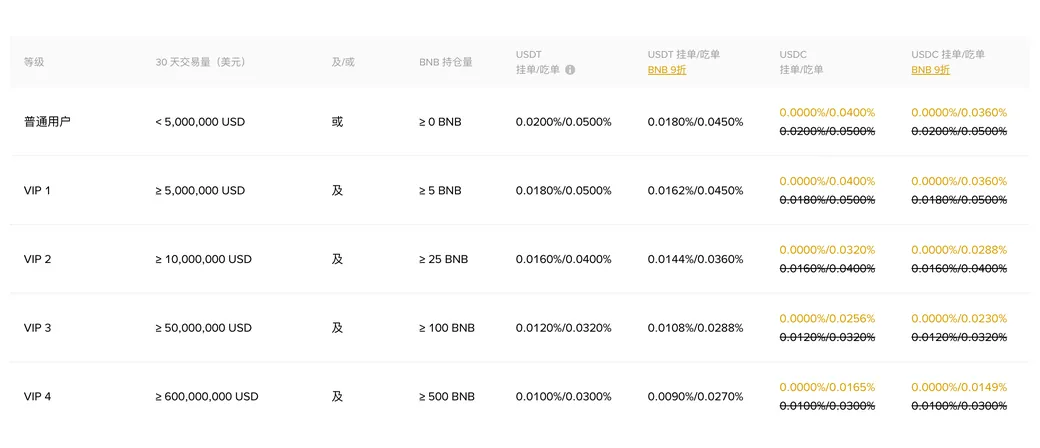Image resolution: width=1040 pixels, height=448 pixels.
Task: Select the VIP 4 level label
Action: pos(37,397)
